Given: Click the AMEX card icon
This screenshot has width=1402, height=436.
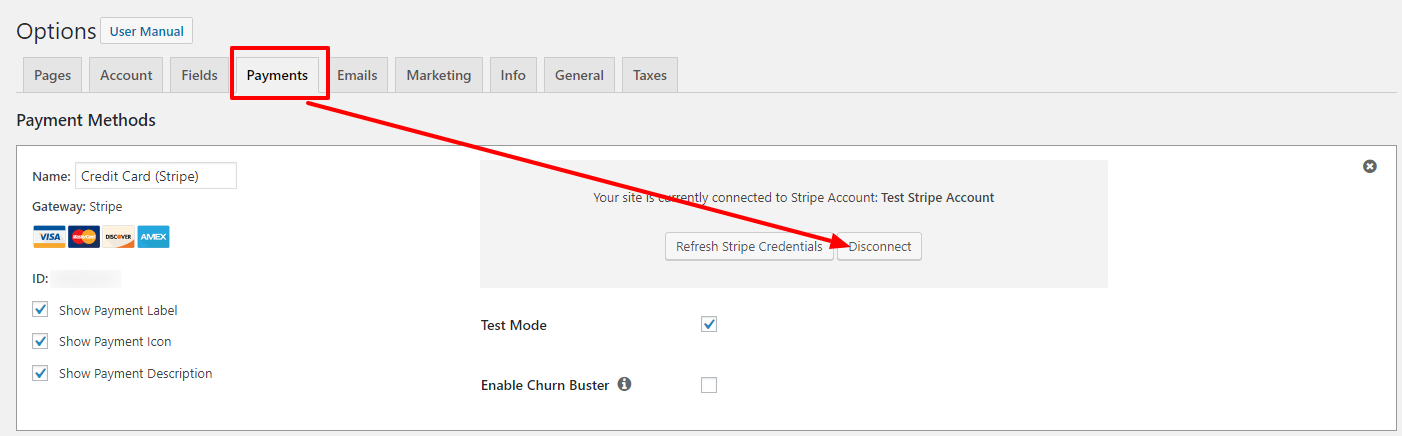Looking at the screenshot, I should click(153, 237).
